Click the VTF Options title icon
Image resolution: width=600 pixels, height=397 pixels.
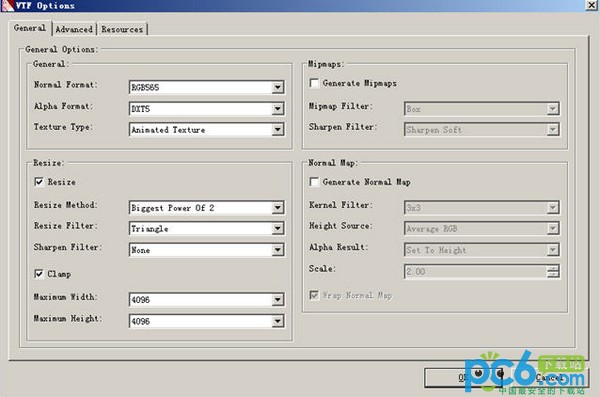tap(7, 5)
